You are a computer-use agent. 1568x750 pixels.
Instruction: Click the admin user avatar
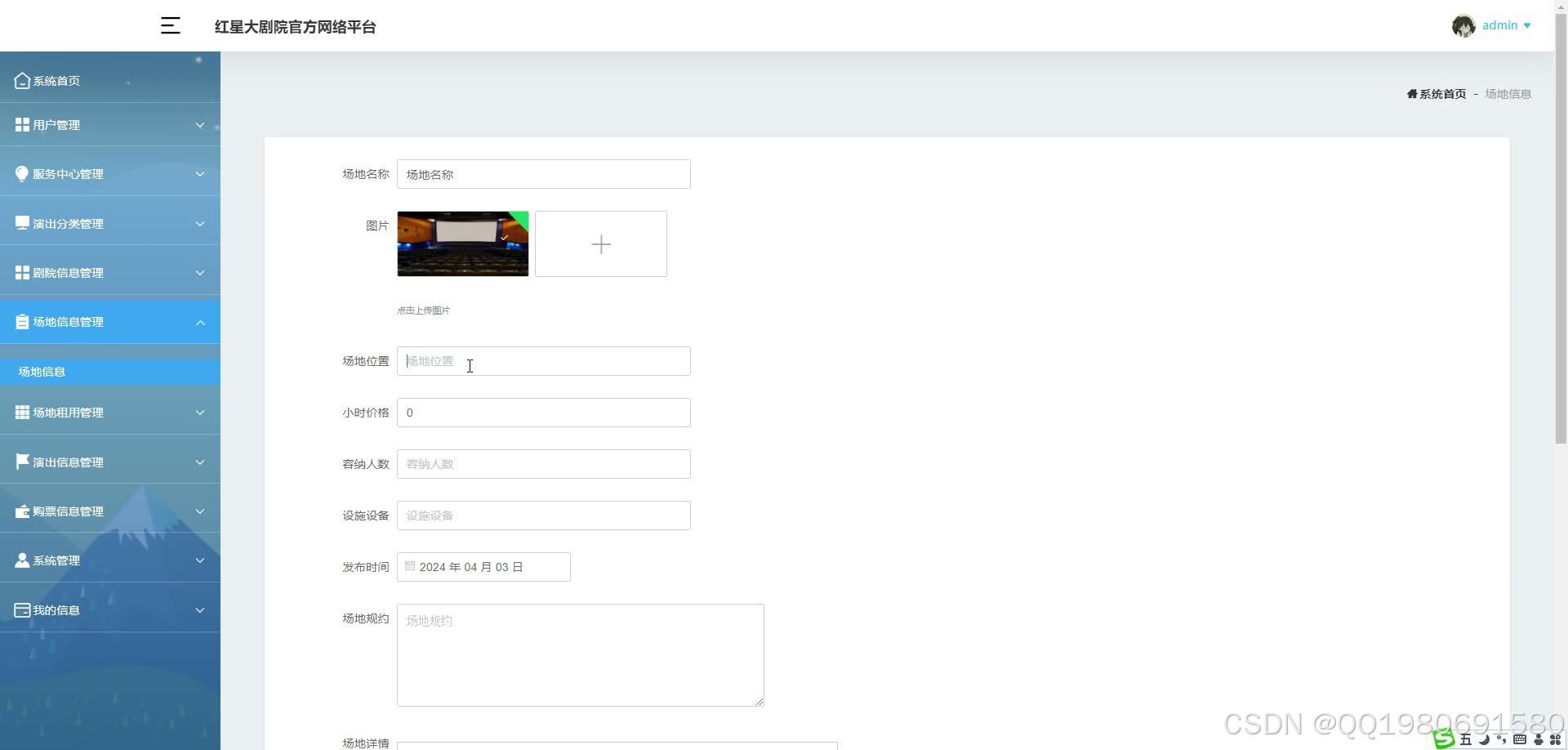pyautogui.click(x=1463, y=26)
